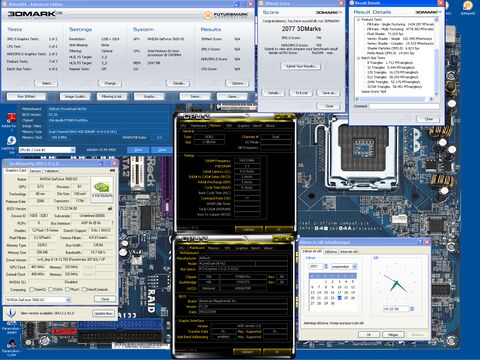Collapse Batch Size Tests tree node
This screenshot has width=480, height=360.
point(359,58)
